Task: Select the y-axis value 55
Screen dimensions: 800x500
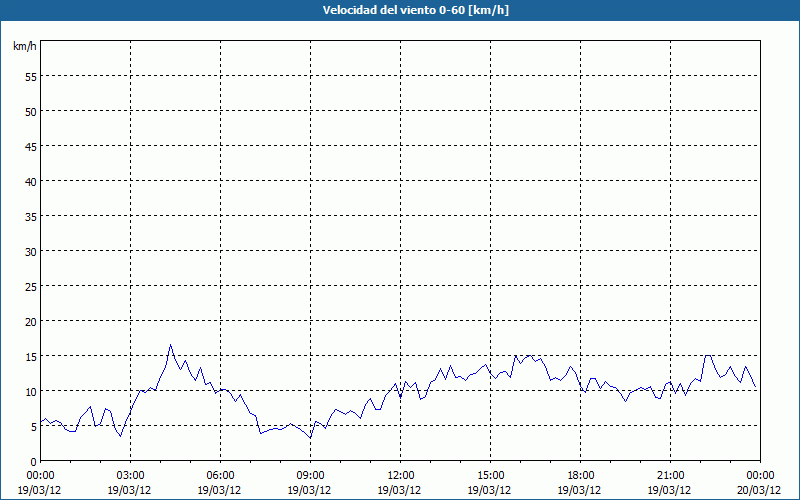Action: point(31,77)
